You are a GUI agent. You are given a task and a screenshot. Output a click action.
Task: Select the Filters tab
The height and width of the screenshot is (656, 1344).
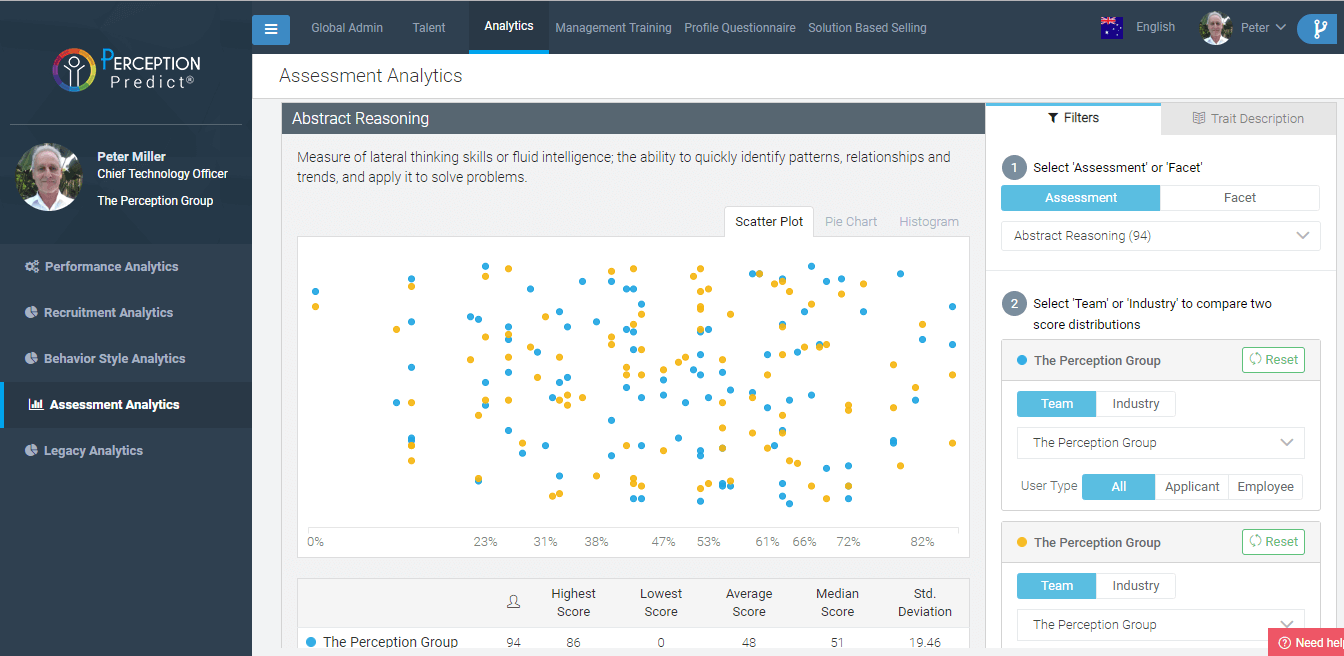(1073, 118)
